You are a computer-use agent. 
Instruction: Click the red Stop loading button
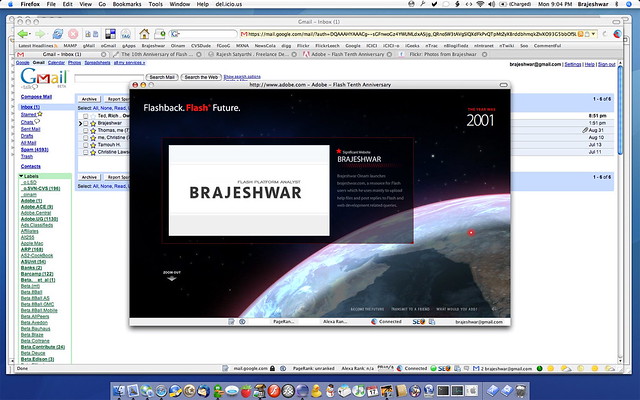tap(73, 34)
